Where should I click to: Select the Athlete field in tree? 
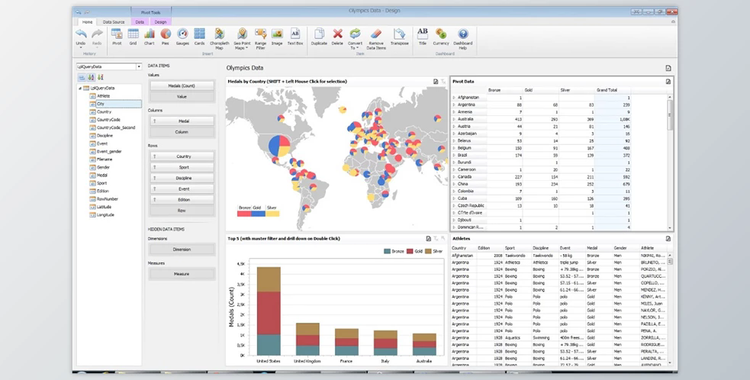pyautogui.click(x=103, y=96)
